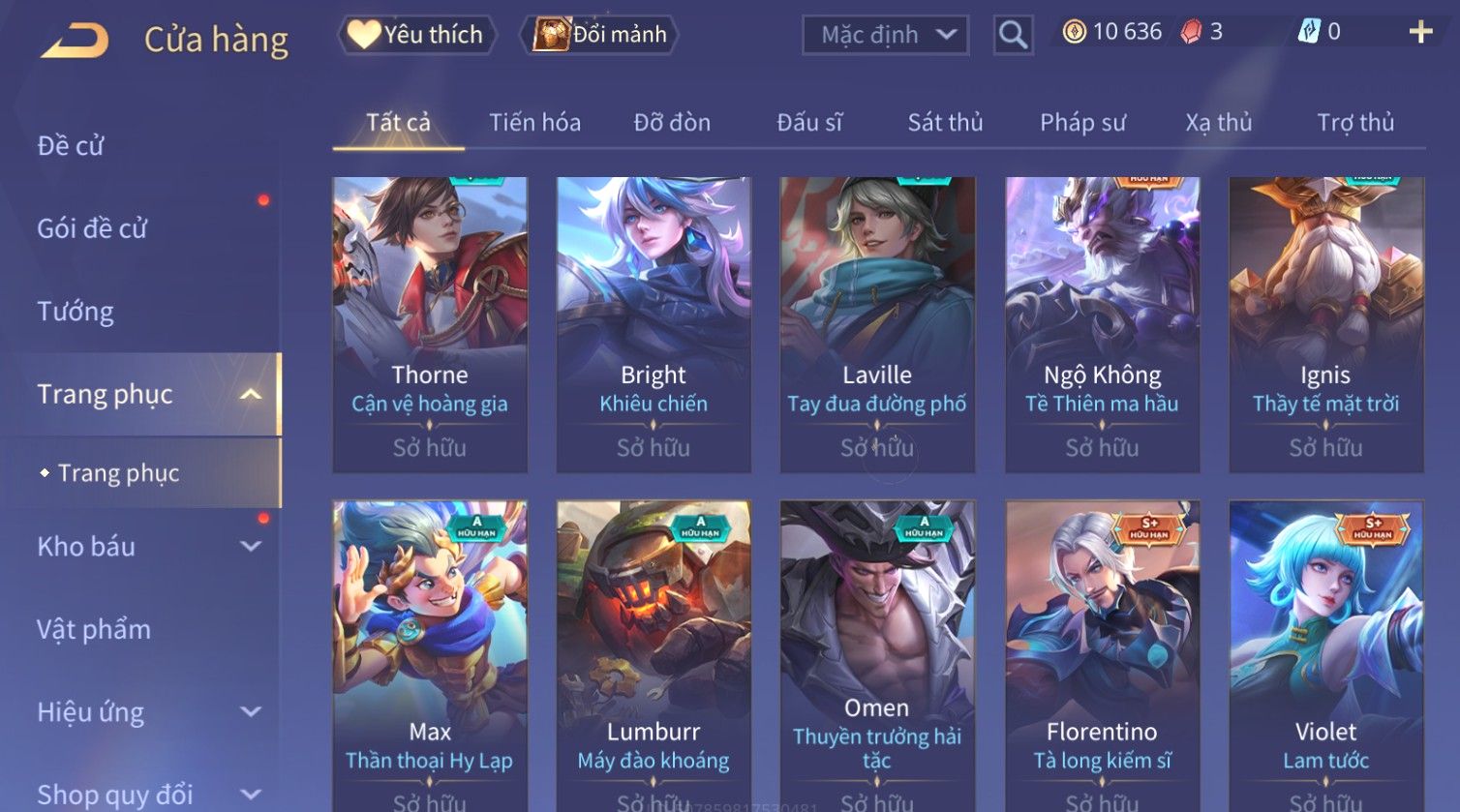Select Violet Lam tước skin card
The width and height of the screenshot is (1460, 812).
(x=1325, y=655)
